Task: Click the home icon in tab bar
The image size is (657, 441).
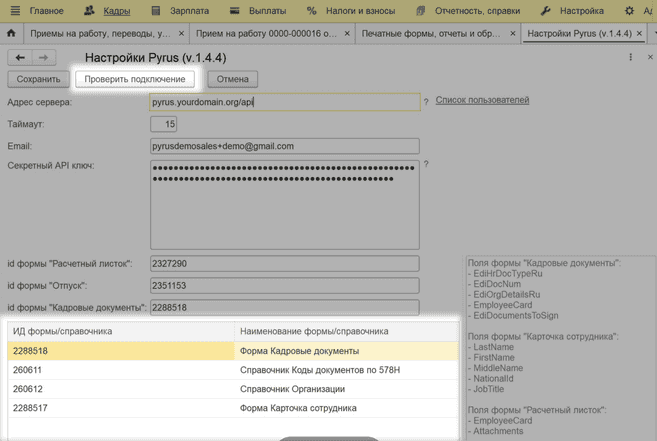Action: (11, 33)
